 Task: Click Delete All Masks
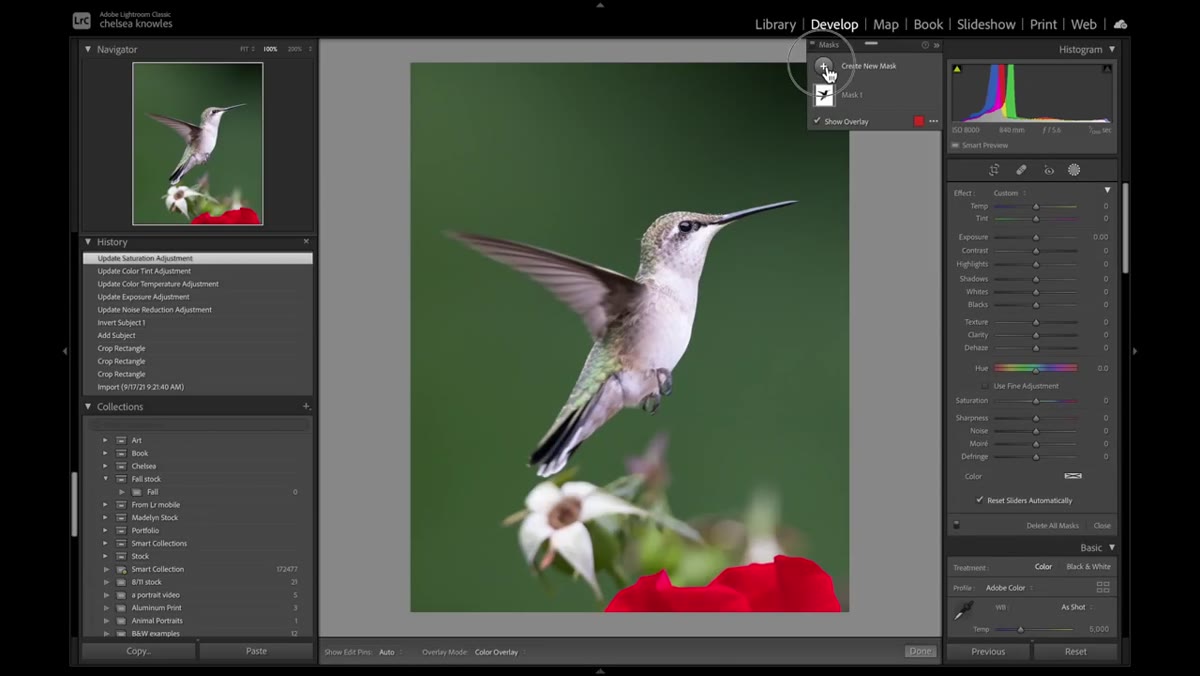pos(1052,526)
